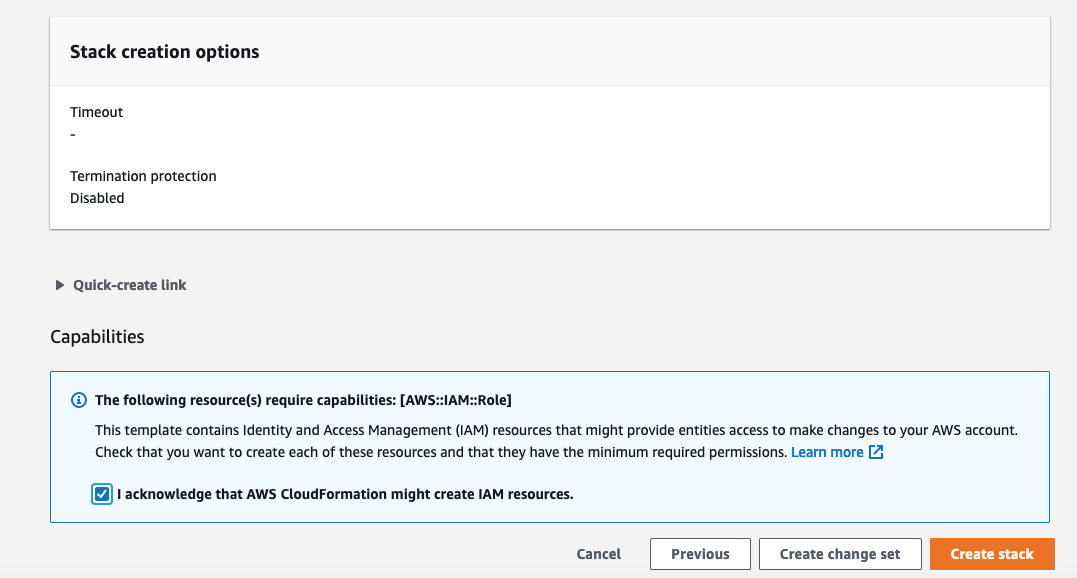
Task: Select Create change set instead of creating
Action: 840,553
